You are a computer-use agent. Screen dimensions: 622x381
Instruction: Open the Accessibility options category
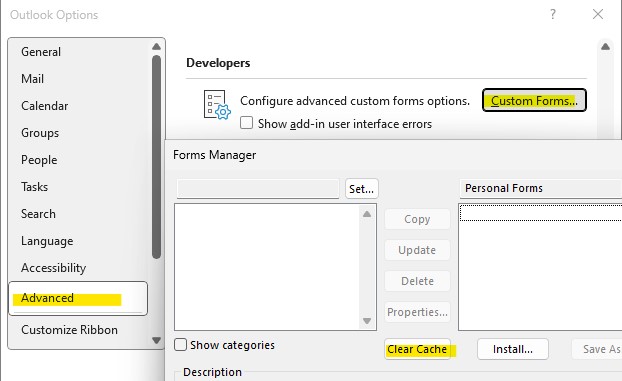pyautogui.click(x=54, y=268)
